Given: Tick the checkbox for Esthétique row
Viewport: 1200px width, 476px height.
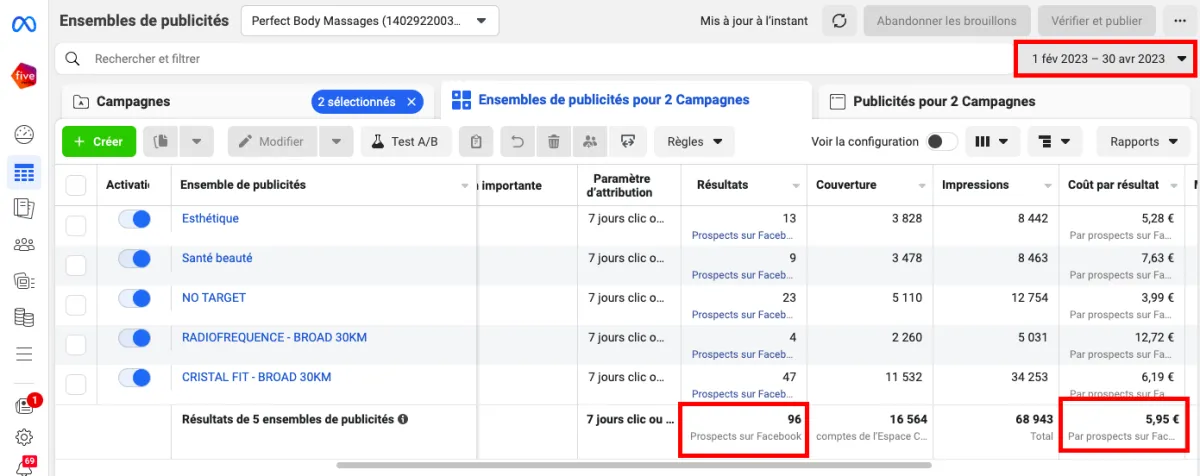Looking at the screenshot, I should click(76, 226).
